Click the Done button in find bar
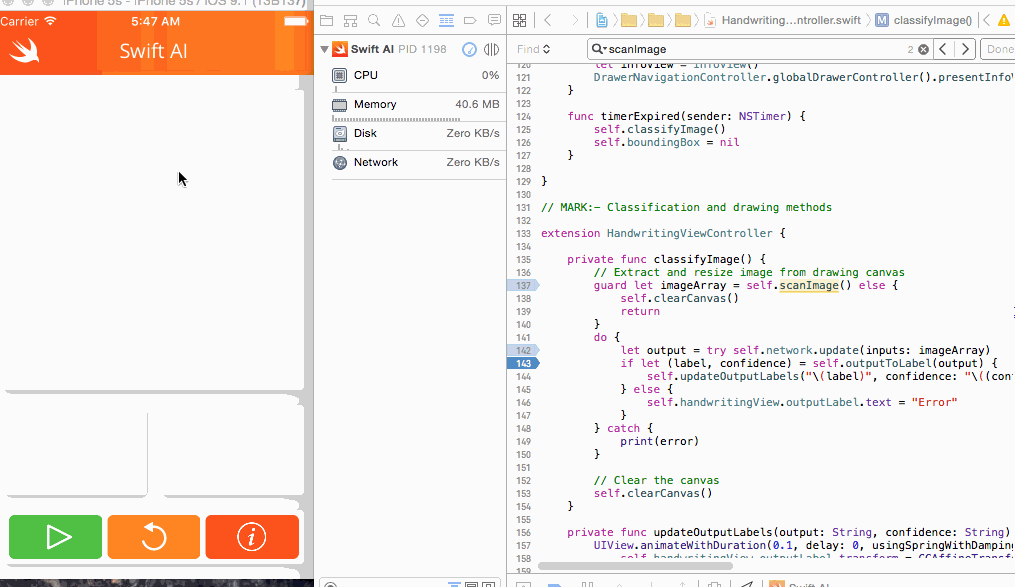The width and height of the screenshot is (1015, 587). (x=999, y=49)
